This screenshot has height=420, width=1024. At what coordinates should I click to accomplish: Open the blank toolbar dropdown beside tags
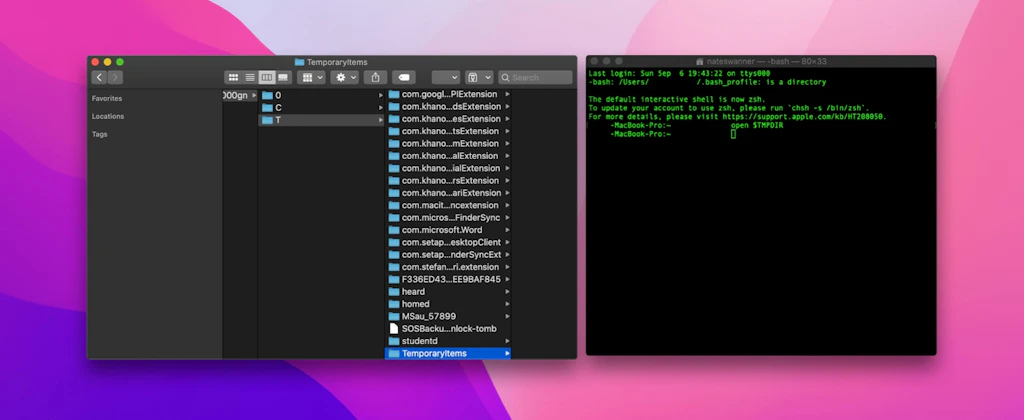[x=446, y=78]
